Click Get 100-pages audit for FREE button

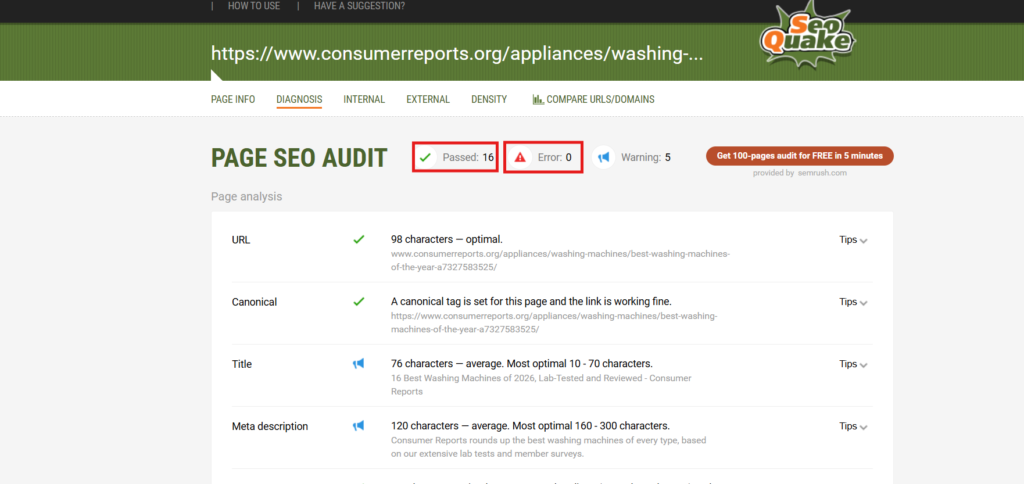click(799, 156)
